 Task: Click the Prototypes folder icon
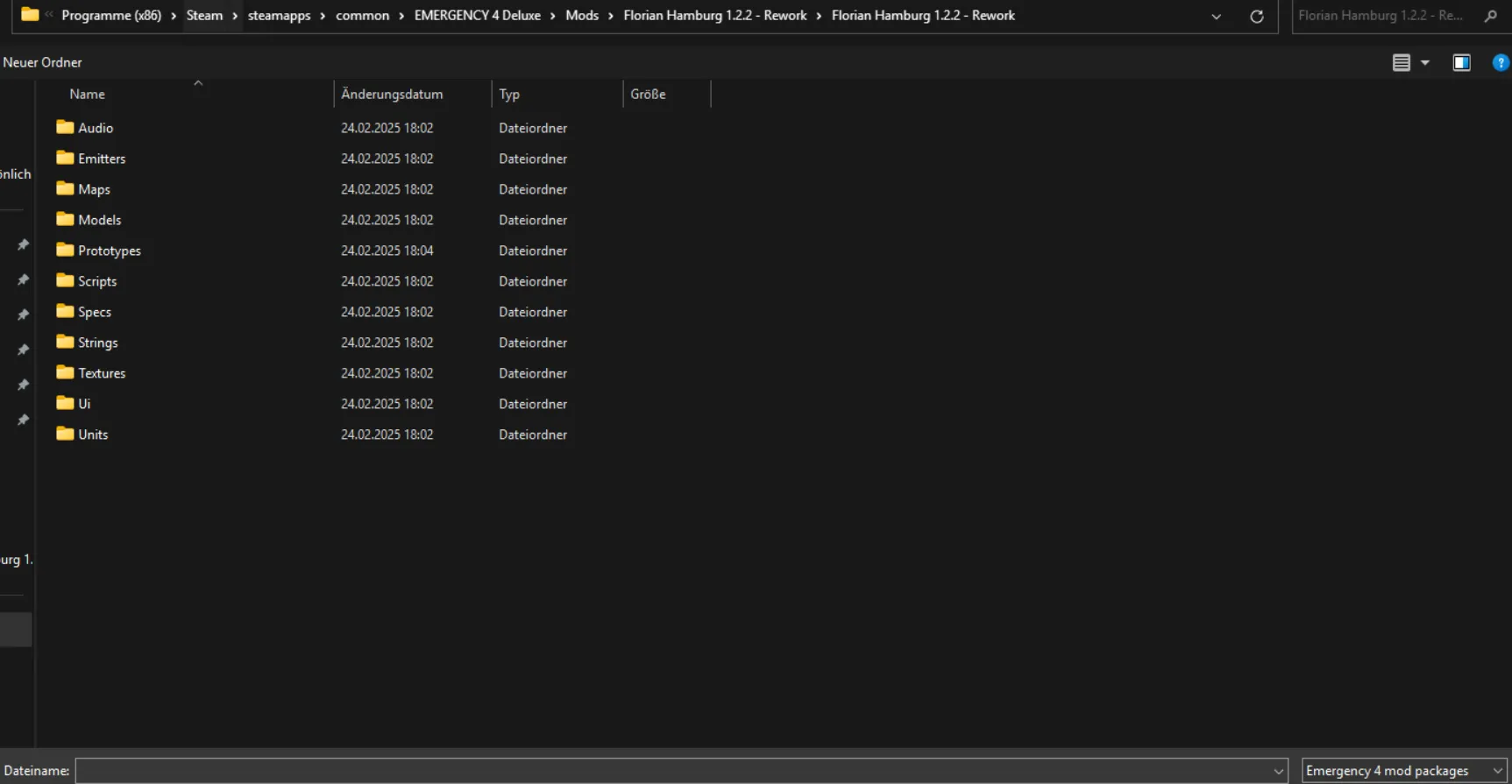pos(65,251)
